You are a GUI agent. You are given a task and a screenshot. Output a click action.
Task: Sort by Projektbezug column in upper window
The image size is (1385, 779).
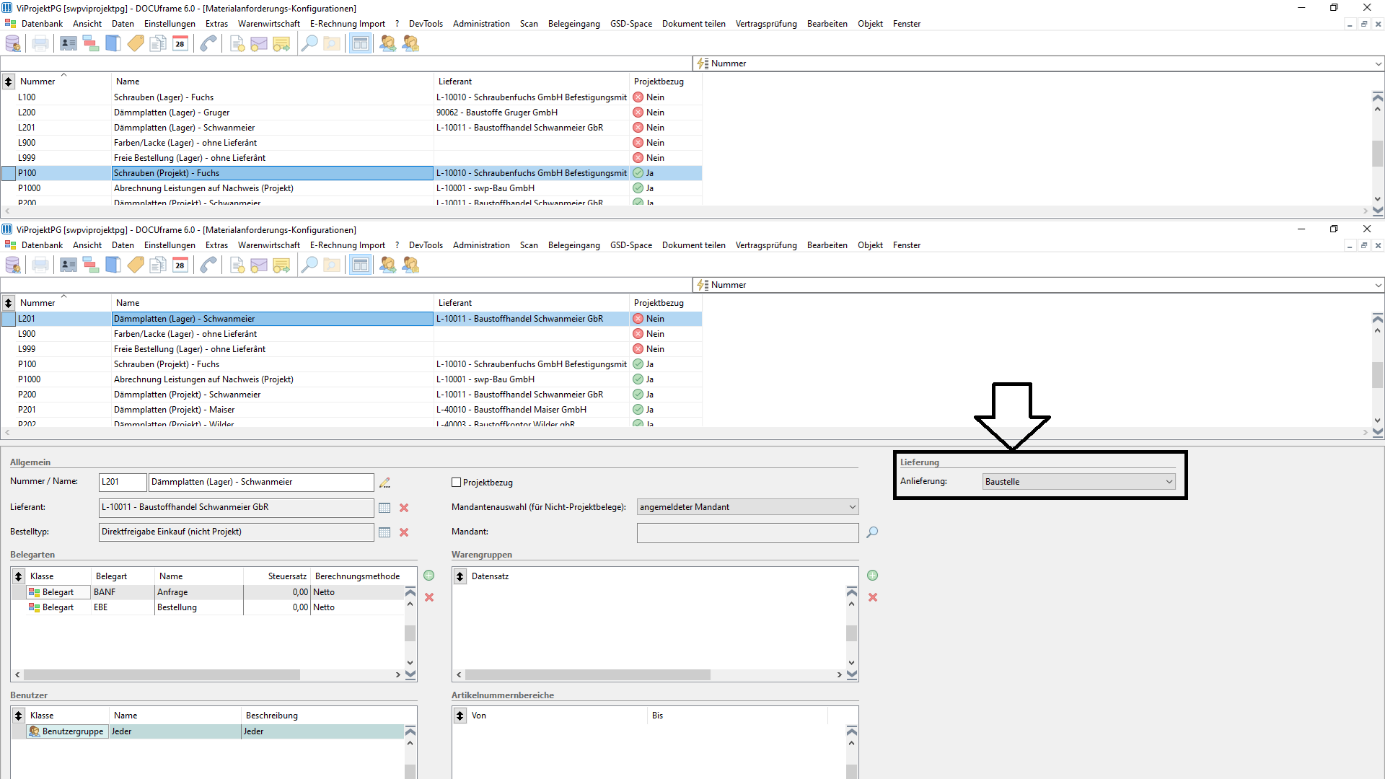pyautogui.click(x=666, y=81)
